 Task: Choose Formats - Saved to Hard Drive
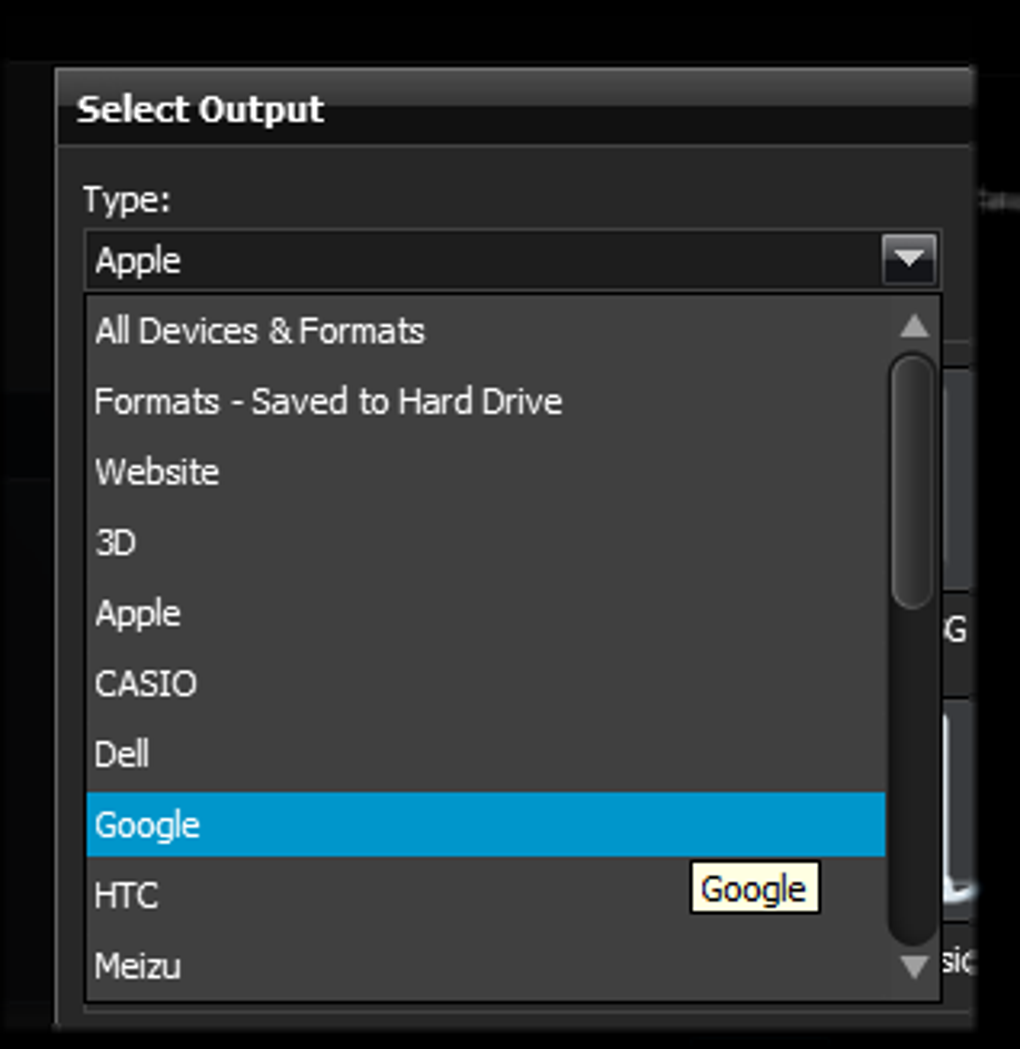(x=486, y=401)
